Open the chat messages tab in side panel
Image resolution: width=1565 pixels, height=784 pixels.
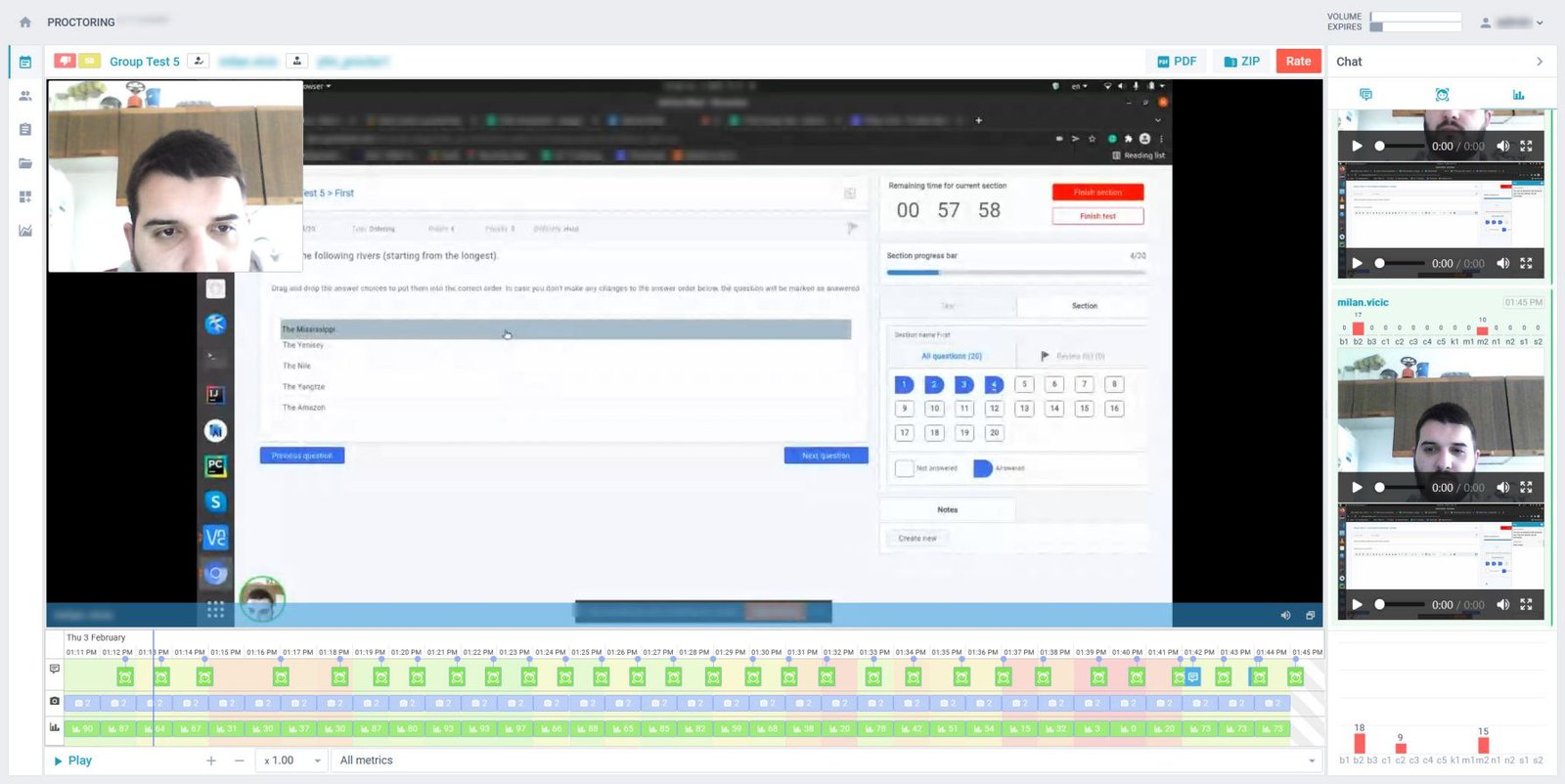pos(1365,95)
